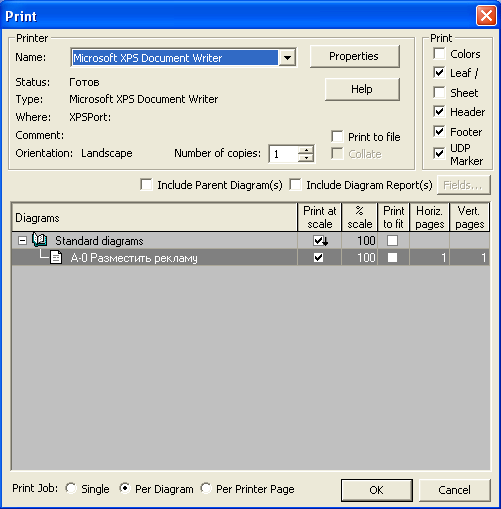Click the 100 scale value of A-0 row

click(x=366, y=257)
